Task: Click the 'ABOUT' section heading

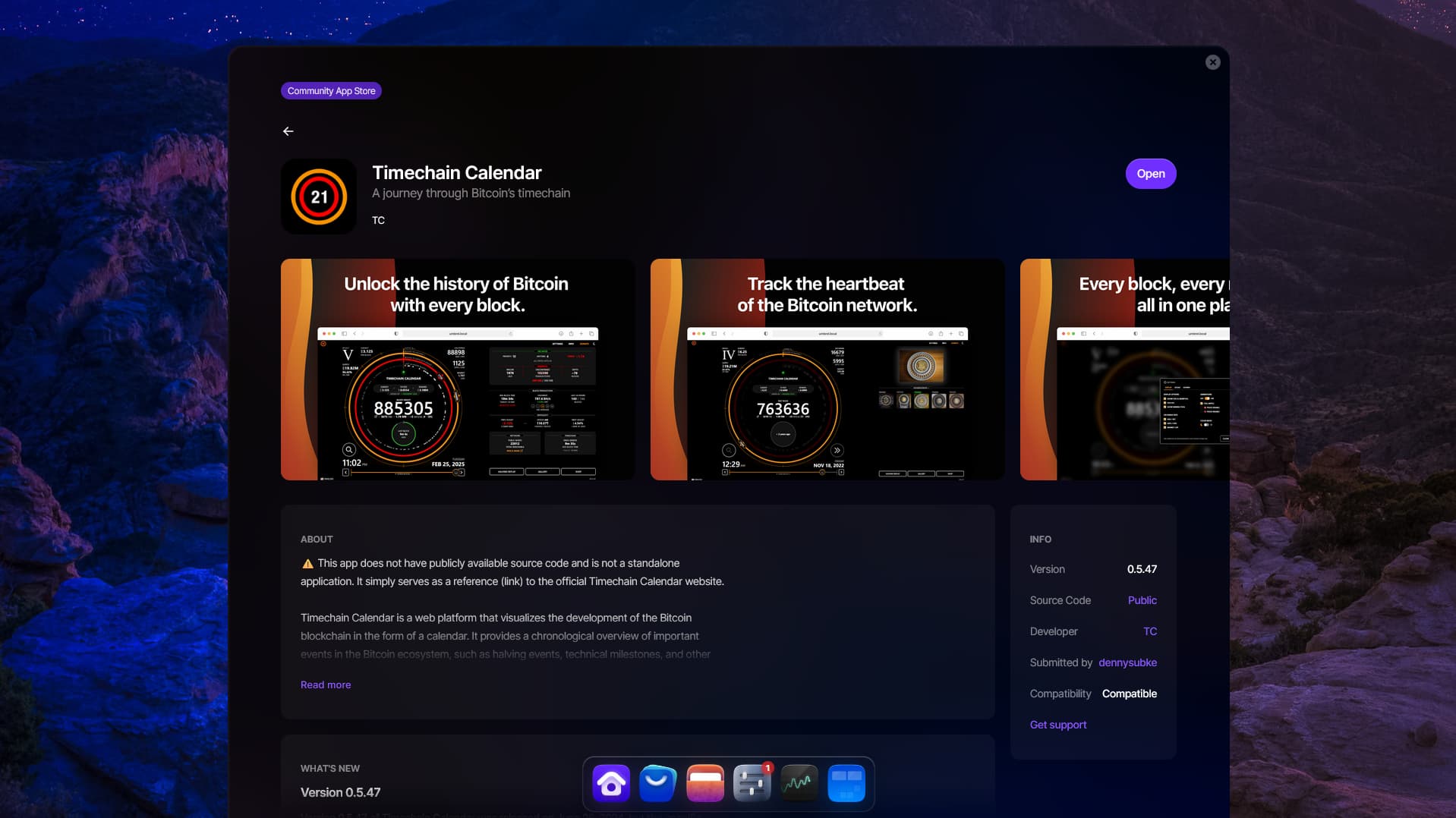Action: pyautogui.click(x=317, y=540)
